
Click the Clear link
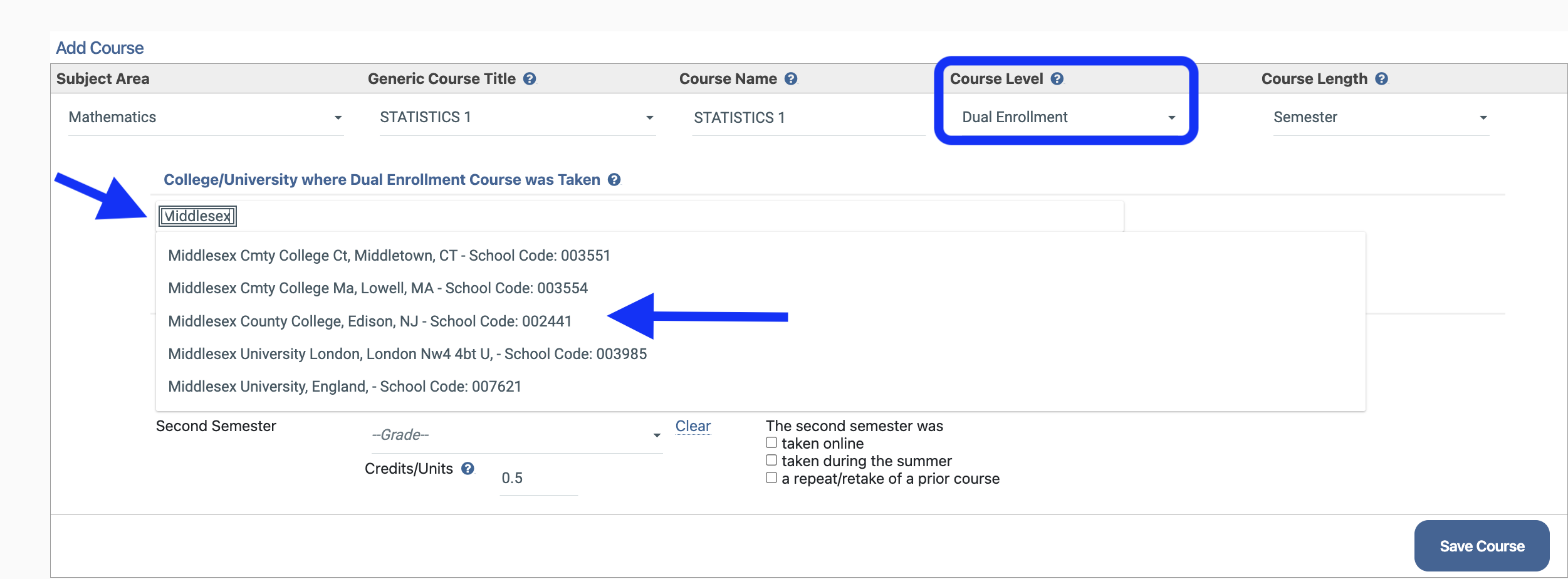click(x=693, y=426)
